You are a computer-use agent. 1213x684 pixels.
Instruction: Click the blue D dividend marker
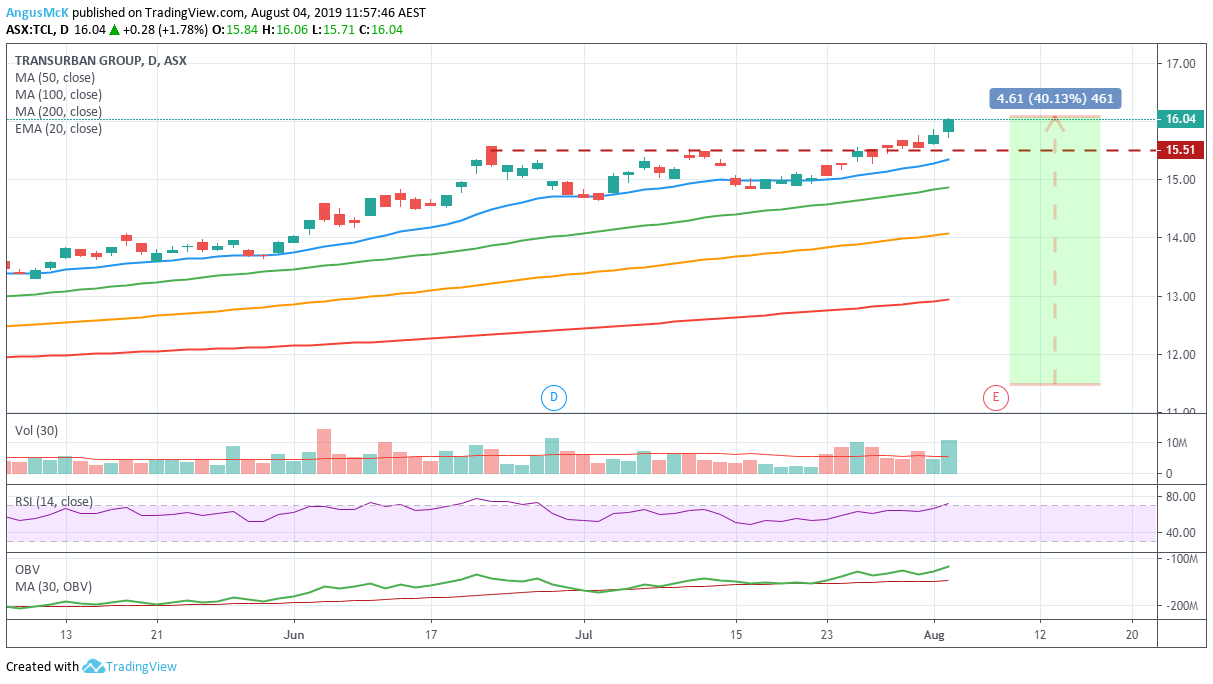(x=553, y=398)
